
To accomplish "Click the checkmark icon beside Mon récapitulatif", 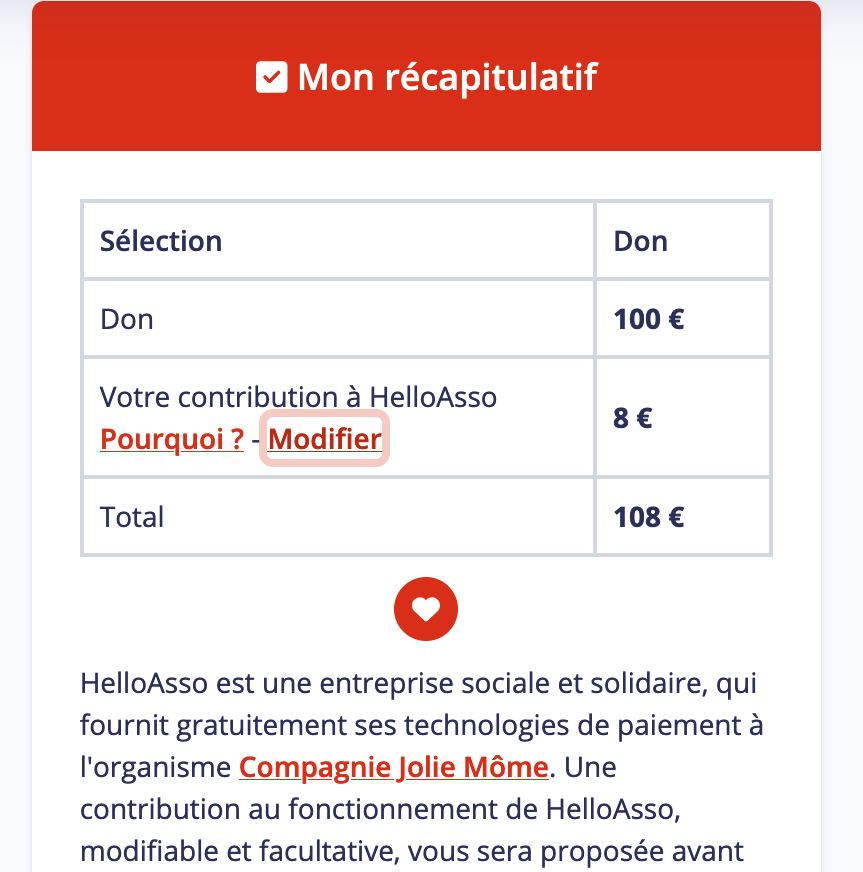I will (x=271, y=77).
